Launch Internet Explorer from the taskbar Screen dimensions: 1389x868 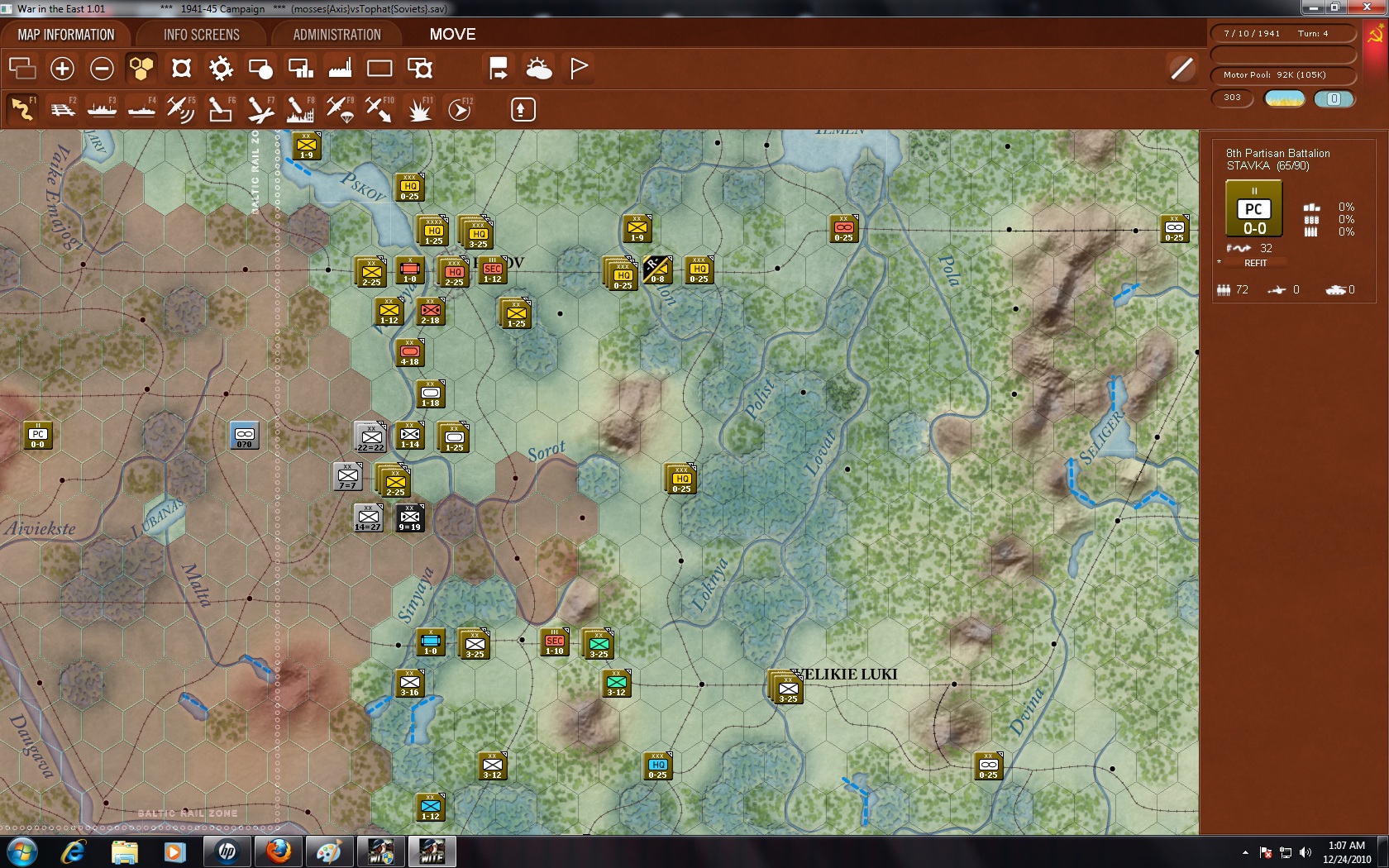[x=74, y=851]
